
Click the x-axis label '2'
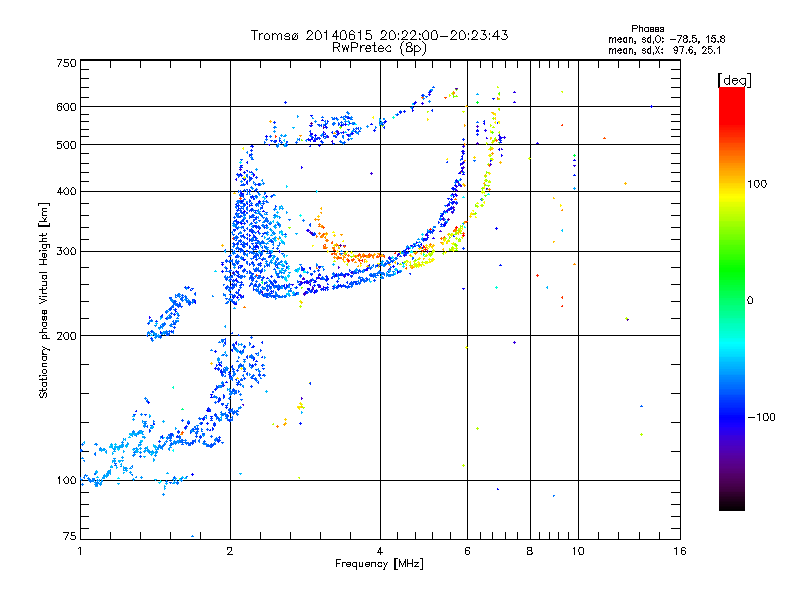(230, 551)
